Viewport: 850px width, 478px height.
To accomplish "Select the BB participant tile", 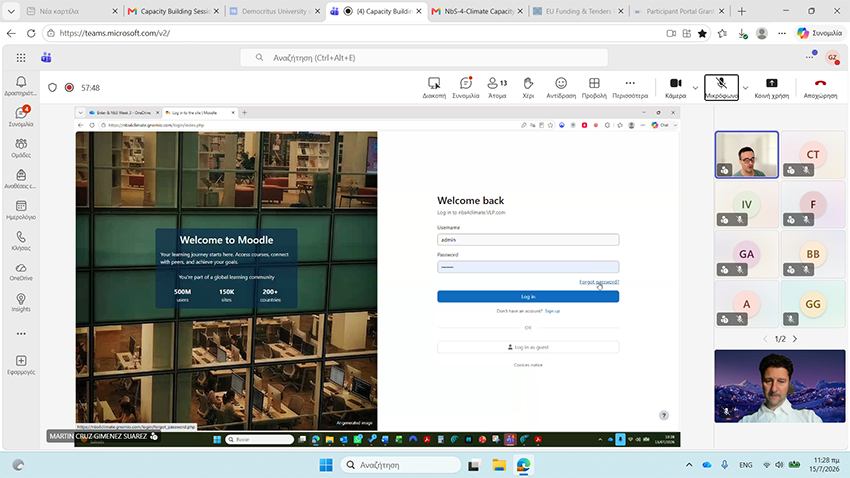I will click(x=813, y=254).
